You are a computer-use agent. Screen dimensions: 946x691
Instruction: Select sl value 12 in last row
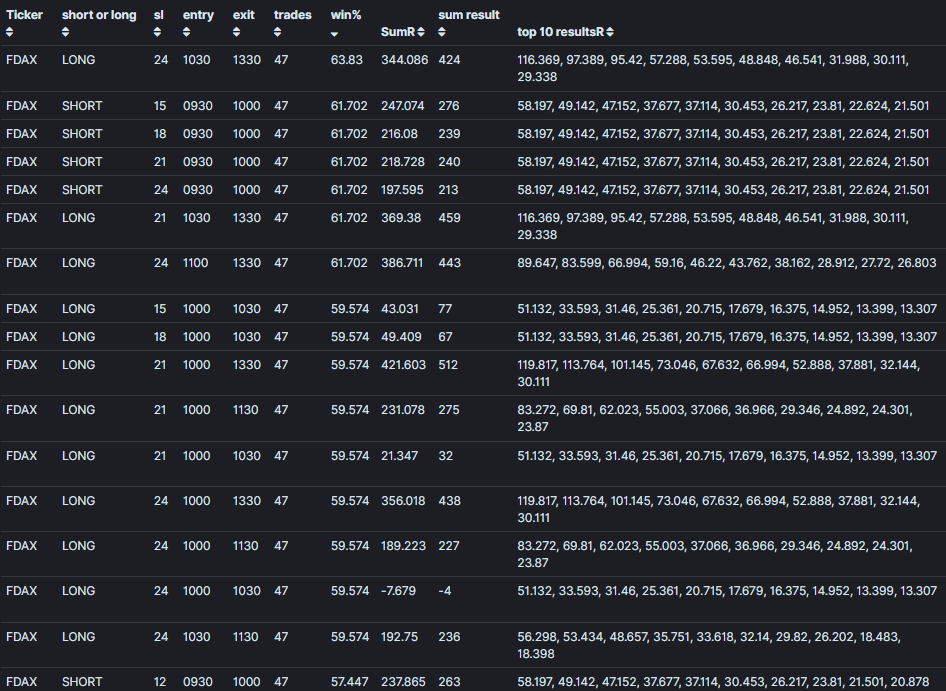(159, 681)
